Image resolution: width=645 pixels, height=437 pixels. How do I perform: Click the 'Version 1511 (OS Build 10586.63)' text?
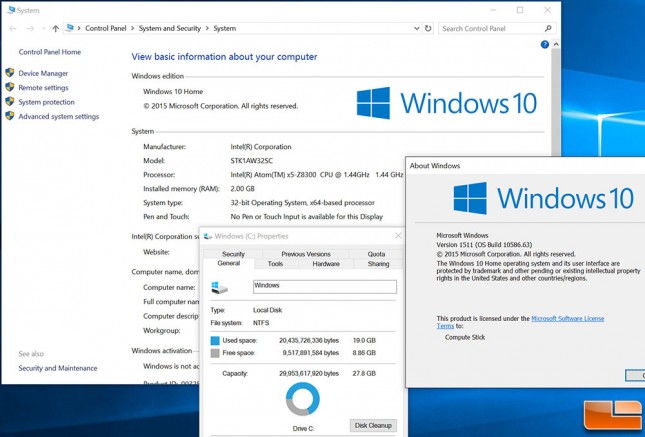(484, 244)
